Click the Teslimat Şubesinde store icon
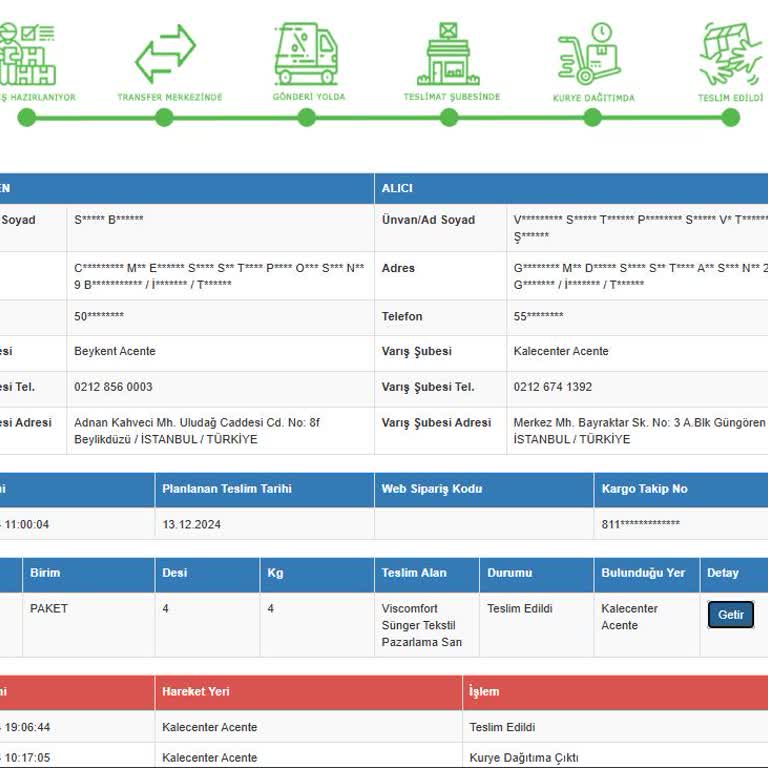This screenshot has width=768, height=768. click(x=448, y=54)
